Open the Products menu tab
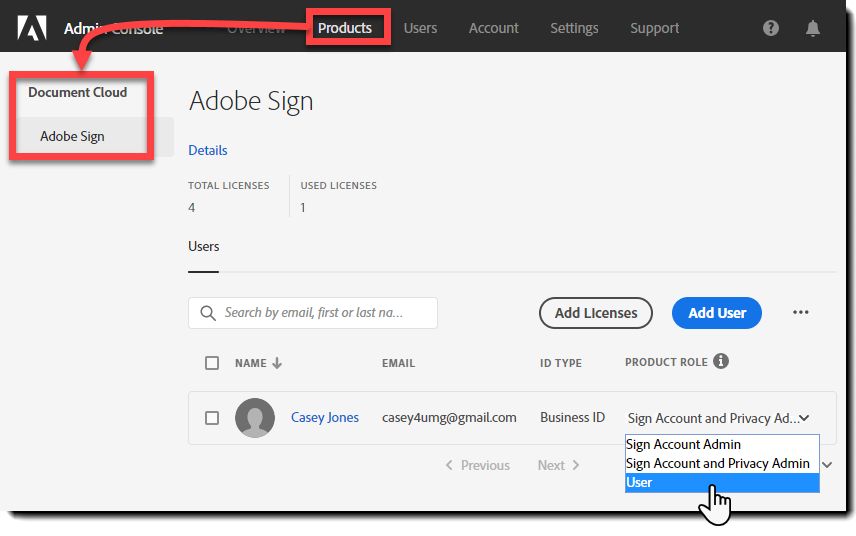 pyautogui.click(x=345, y=28)
